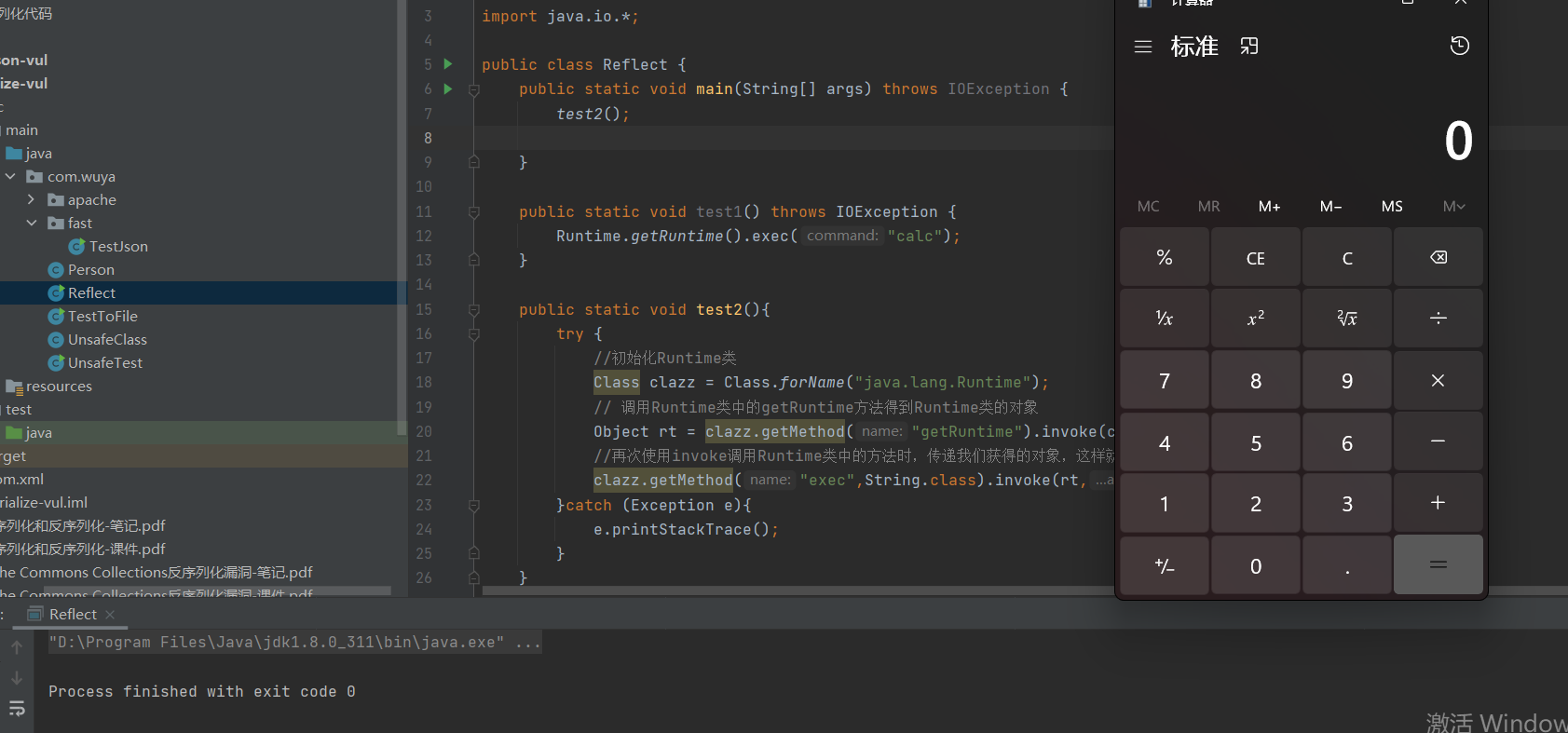Click the plus/minus sign toggle key
The image size is (1568, 733).
[x=1165, y=564]
